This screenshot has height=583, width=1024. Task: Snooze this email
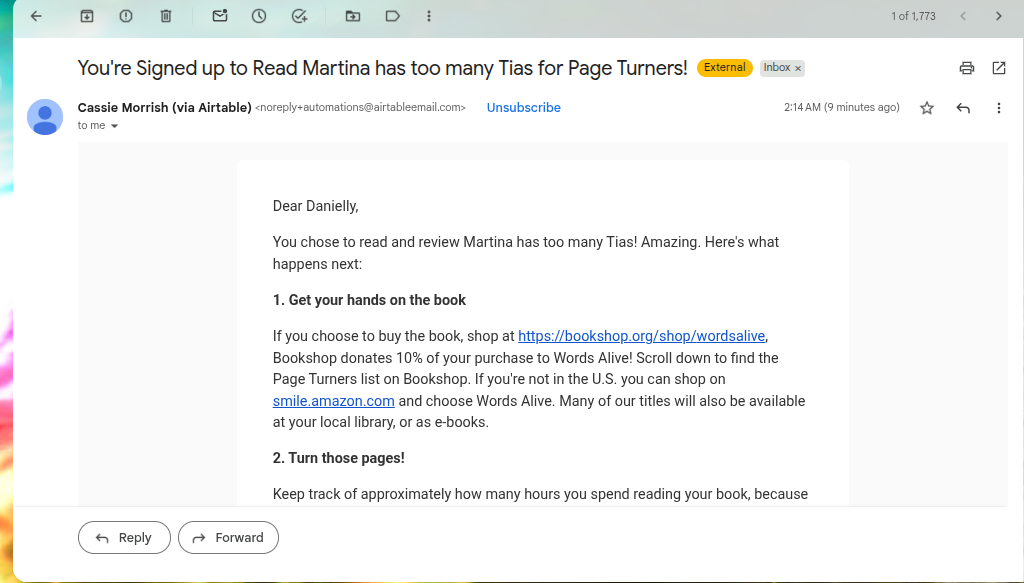[259, 16]
